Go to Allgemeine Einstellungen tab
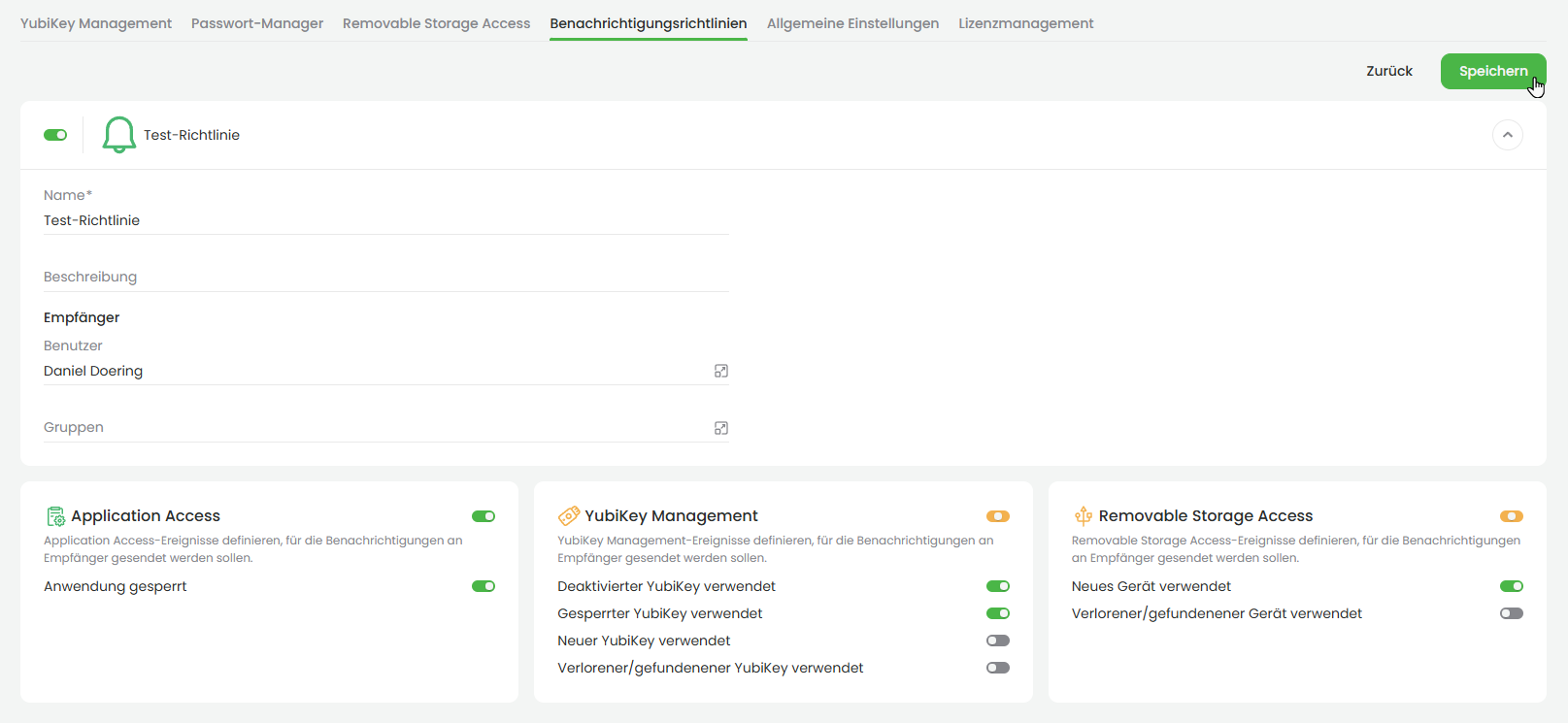 pos(852,23)
